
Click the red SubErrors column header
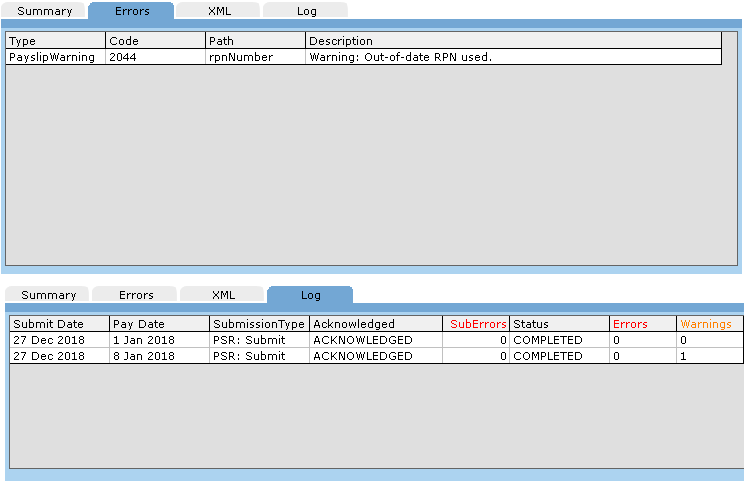pos(477,324)
